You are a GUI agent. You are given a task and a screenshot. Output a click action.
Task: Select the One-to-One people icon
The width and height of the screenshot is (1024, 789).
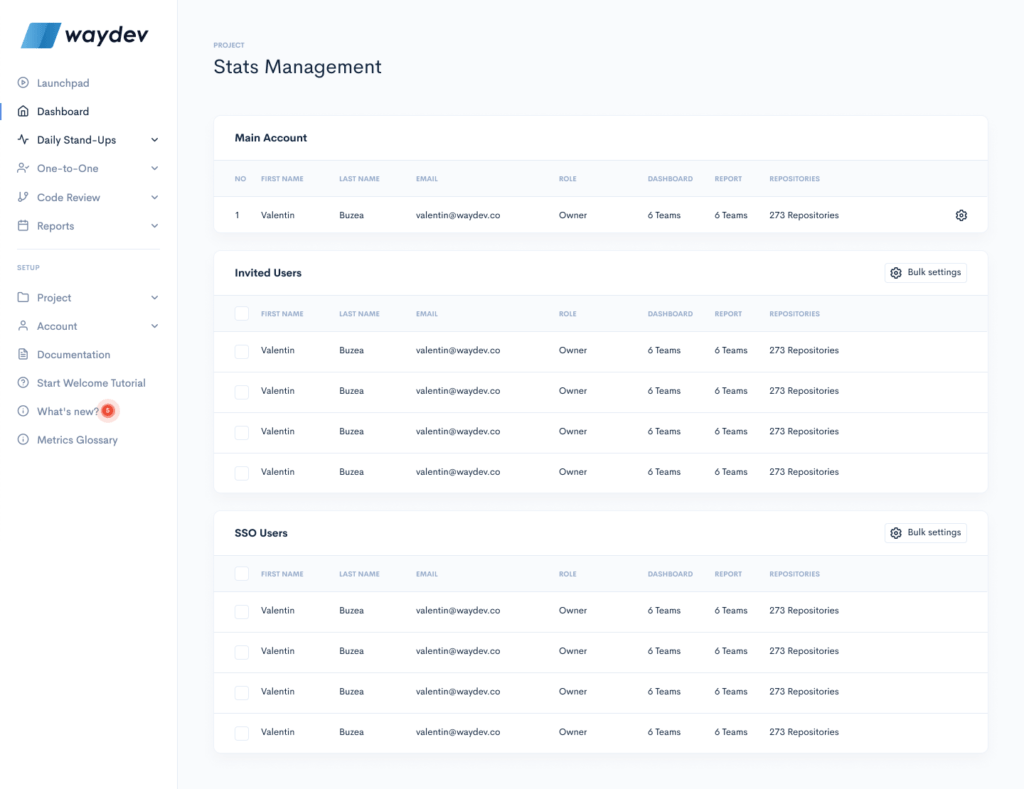[22, 168]
